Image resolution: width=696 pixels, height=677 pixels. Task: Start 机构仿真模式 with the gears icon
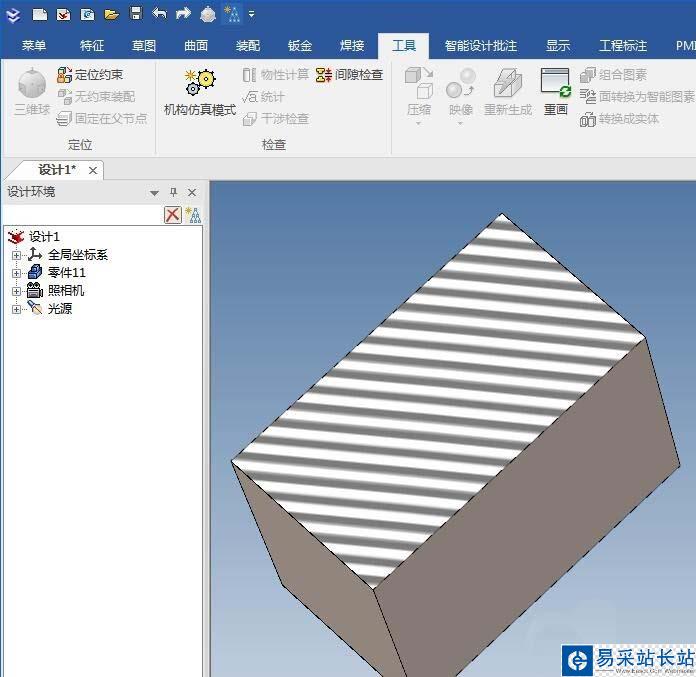pos(200,93)
